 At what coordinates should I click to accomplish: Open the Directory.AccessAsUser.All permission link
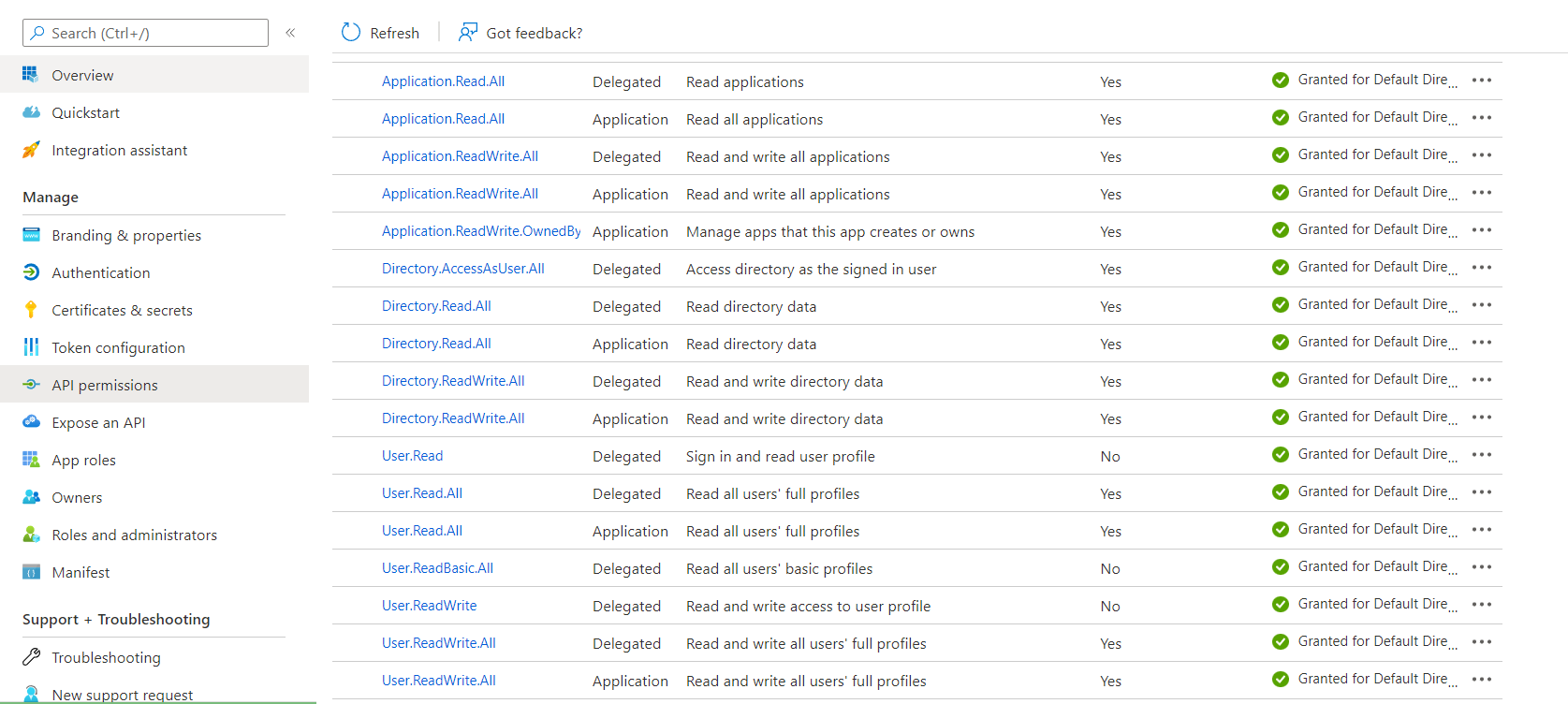(x=462, y=269)
